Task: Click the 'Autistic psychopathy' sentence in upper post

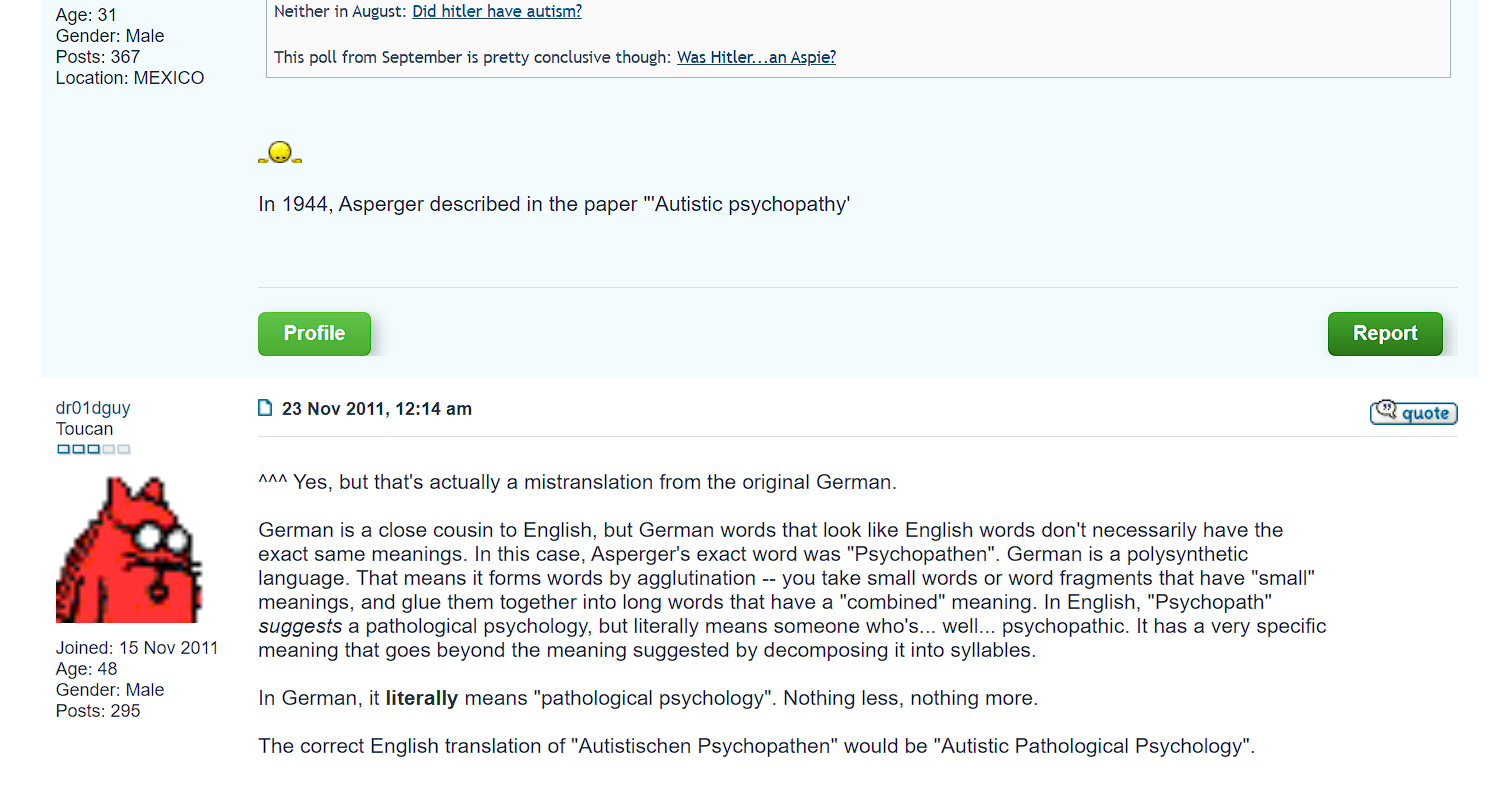Action: (554, 205)
